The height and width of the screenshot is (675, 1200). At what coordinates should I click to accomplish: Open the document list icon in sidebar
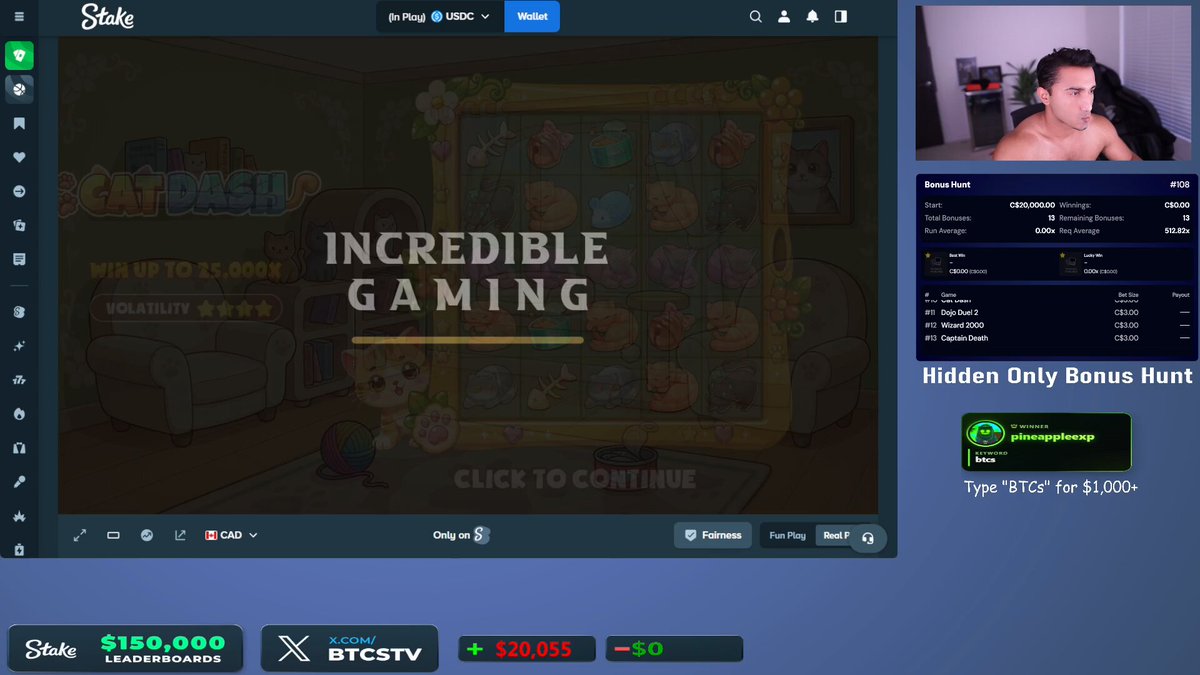[x=19, y=259]
